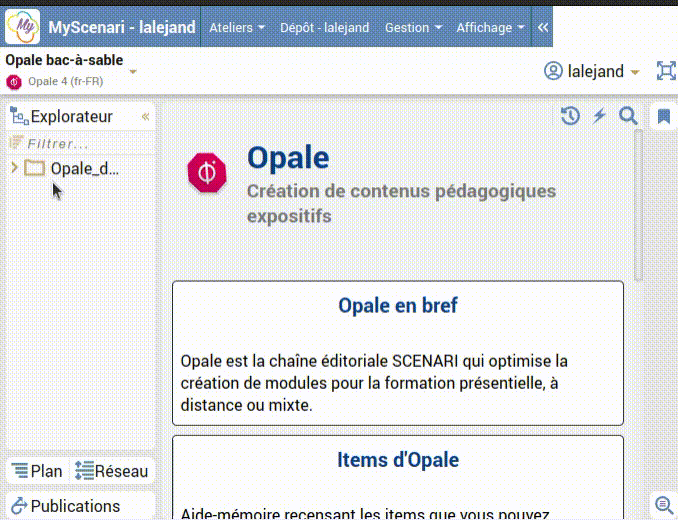Click the filter icon beside Filtrer
This screenshot has width=678, height=520.
pos(16,142)
